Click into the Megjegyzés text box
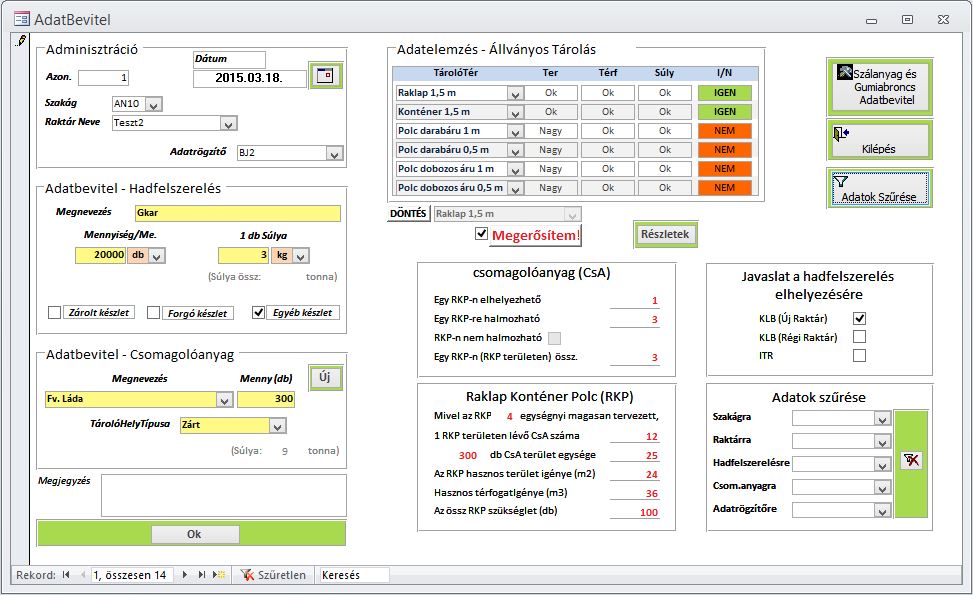 click(223, 494)
